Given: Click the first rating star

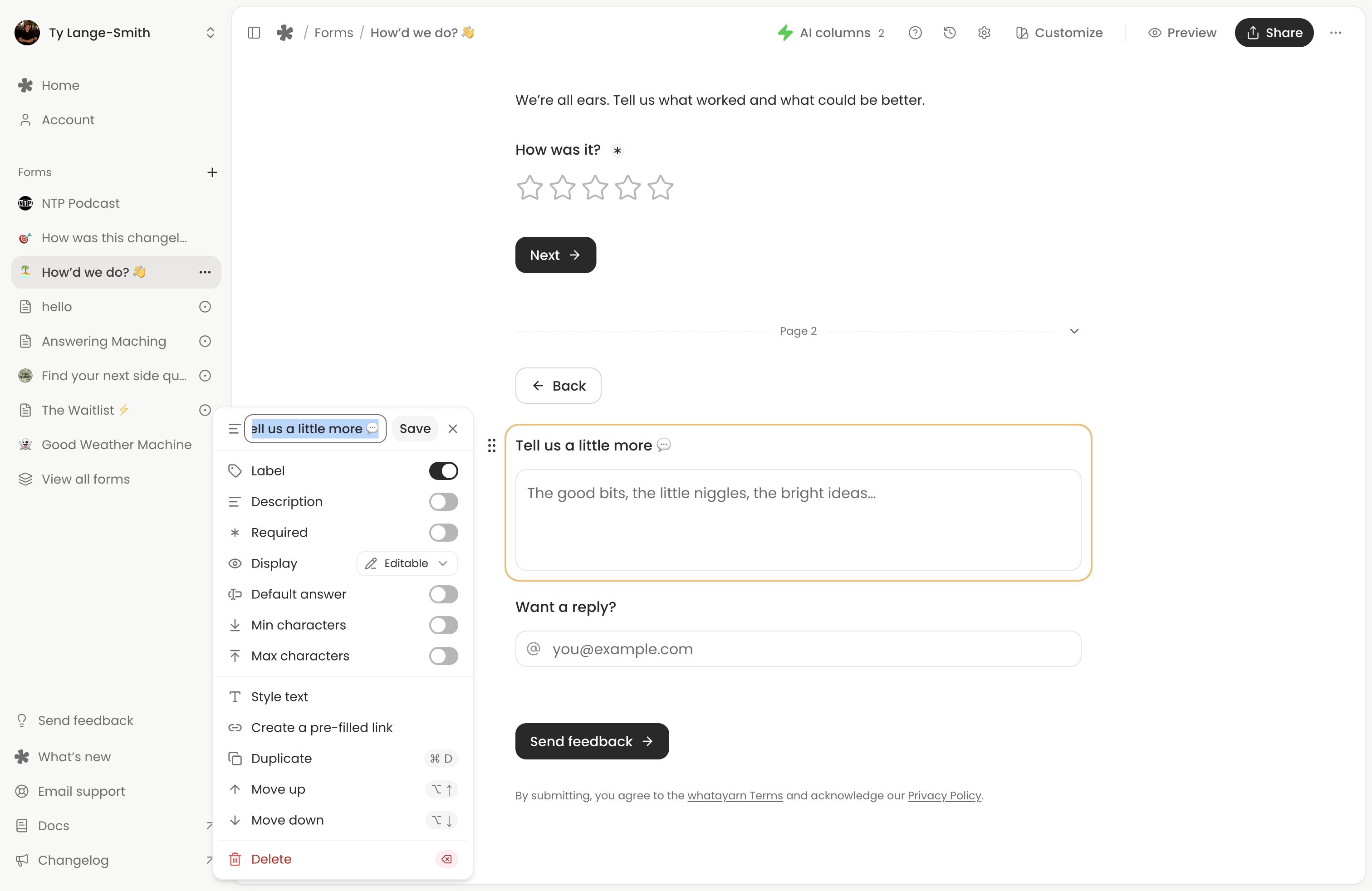Looking at the screenshot, I should [x=529, y=187].
